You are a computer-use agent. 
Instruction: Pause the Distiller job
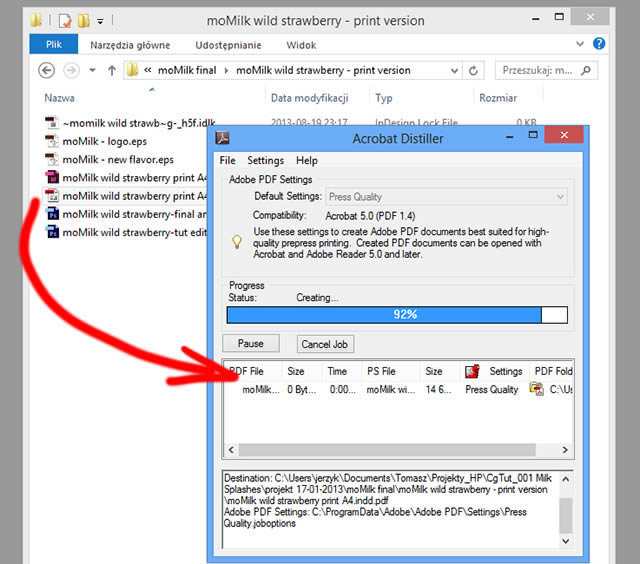(x=251, y=344)
